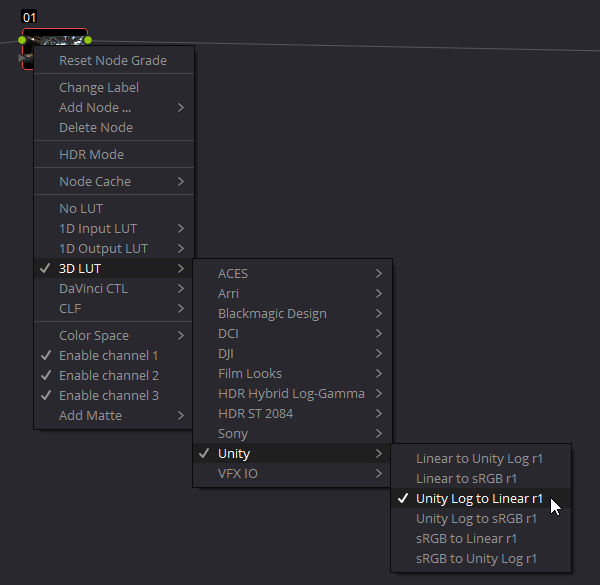Screen dimensions: 600x585
Task: Open the VFX IO LUT category
Action: click(293, 473)
